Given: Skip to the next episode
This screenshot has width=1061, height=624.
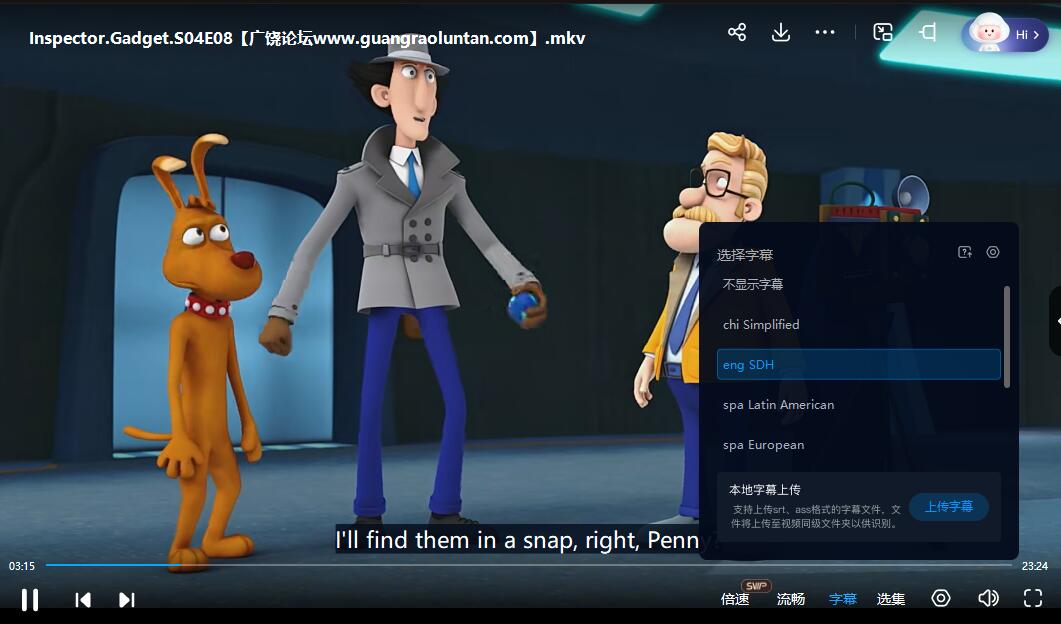Looking at the screenshot, I should point(127,600).
